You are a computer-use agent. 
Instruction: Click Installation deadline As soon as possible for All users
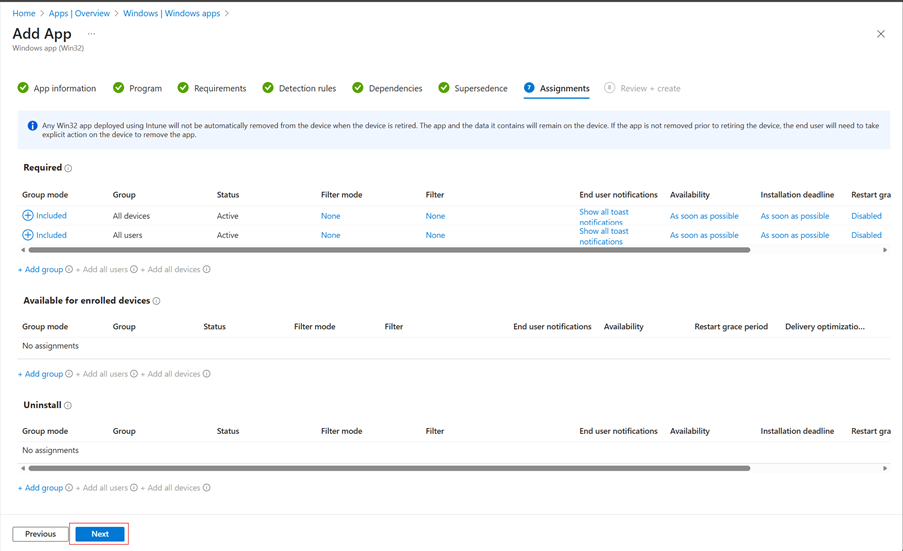tap(795, 235)
